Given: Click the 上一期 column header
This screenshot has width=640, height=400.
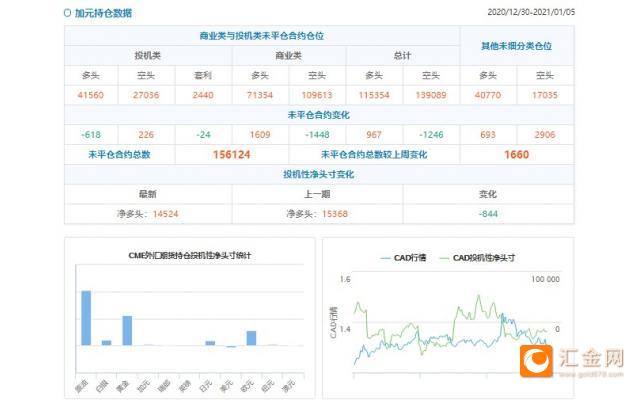Looking at the screenshot, I should pyautogui.click(x=317, y=194).
